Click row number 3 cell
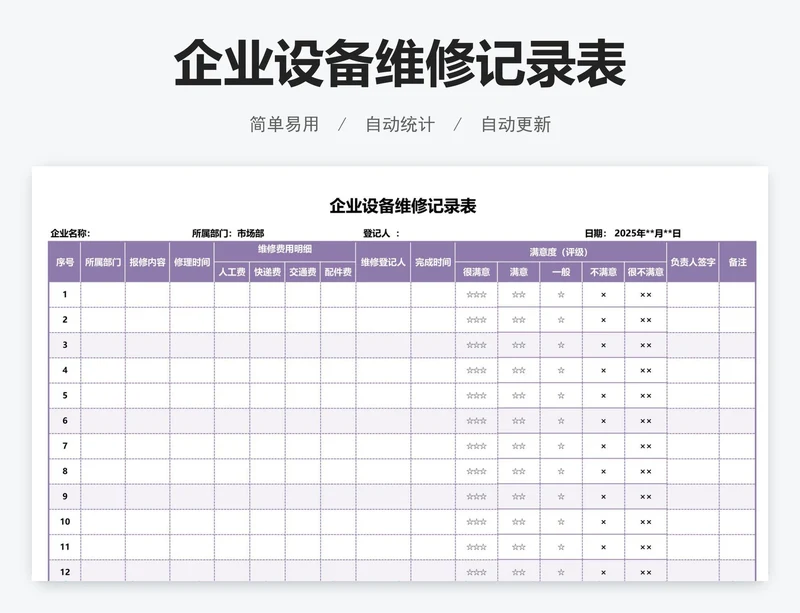800x613 pixels. [65, 345]
